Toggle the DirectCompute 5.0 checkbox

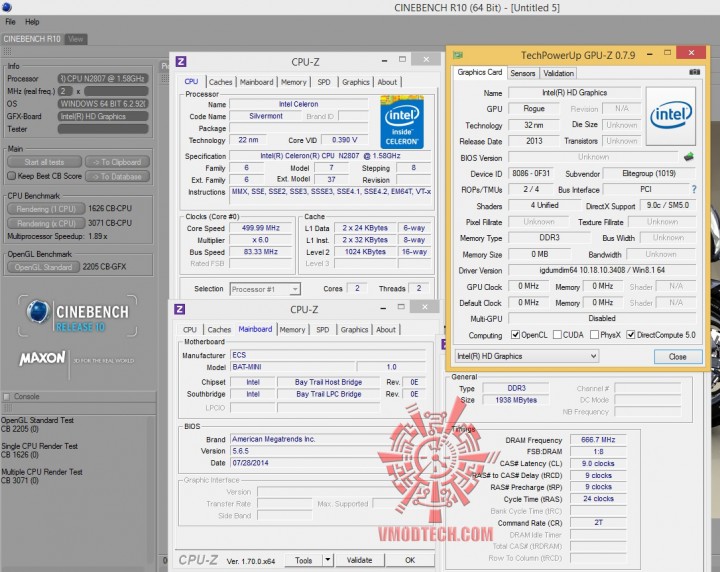click(630, 335)
